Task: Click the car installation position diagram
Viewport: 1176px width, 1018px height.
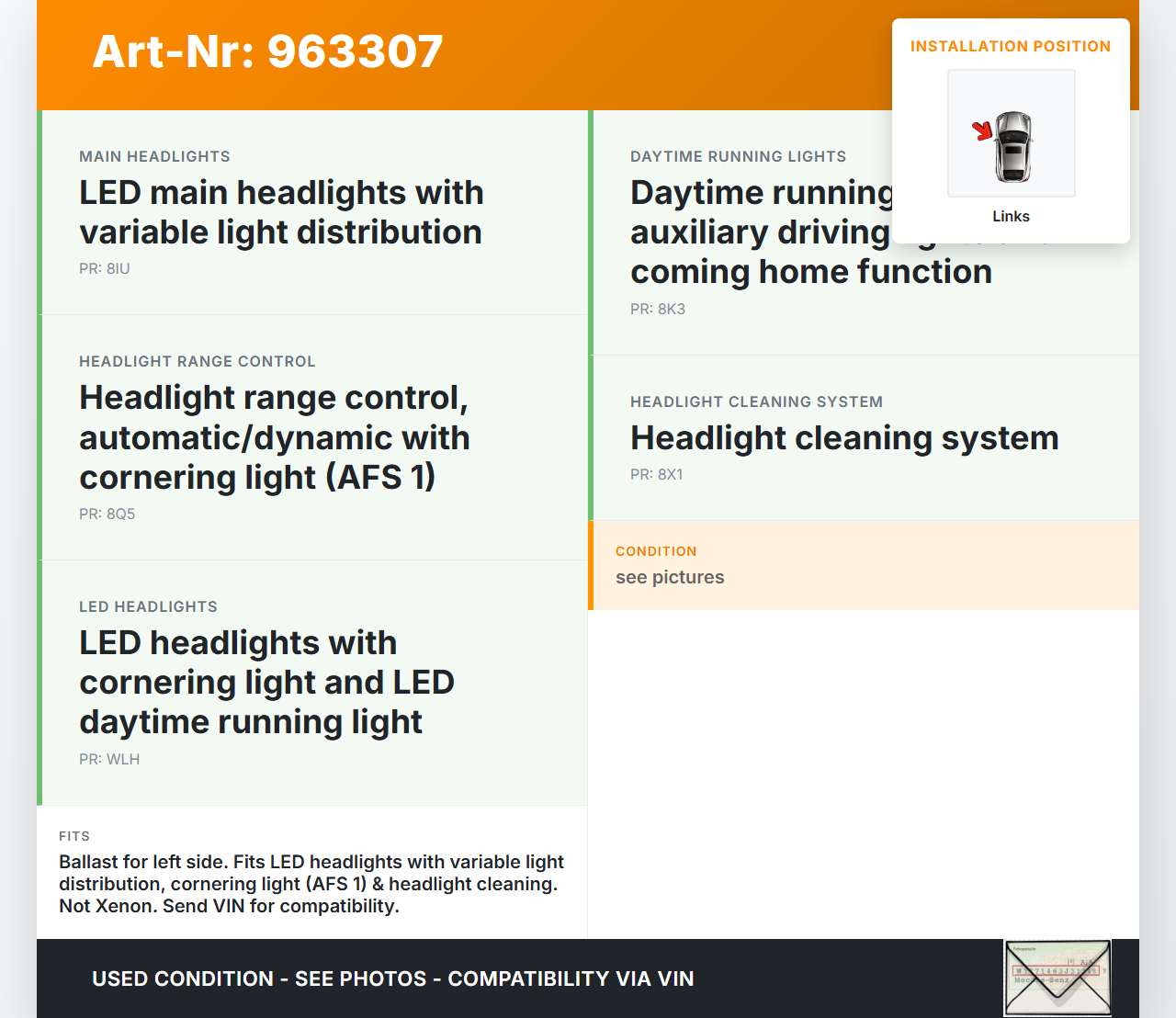Action: point(1012,133)
